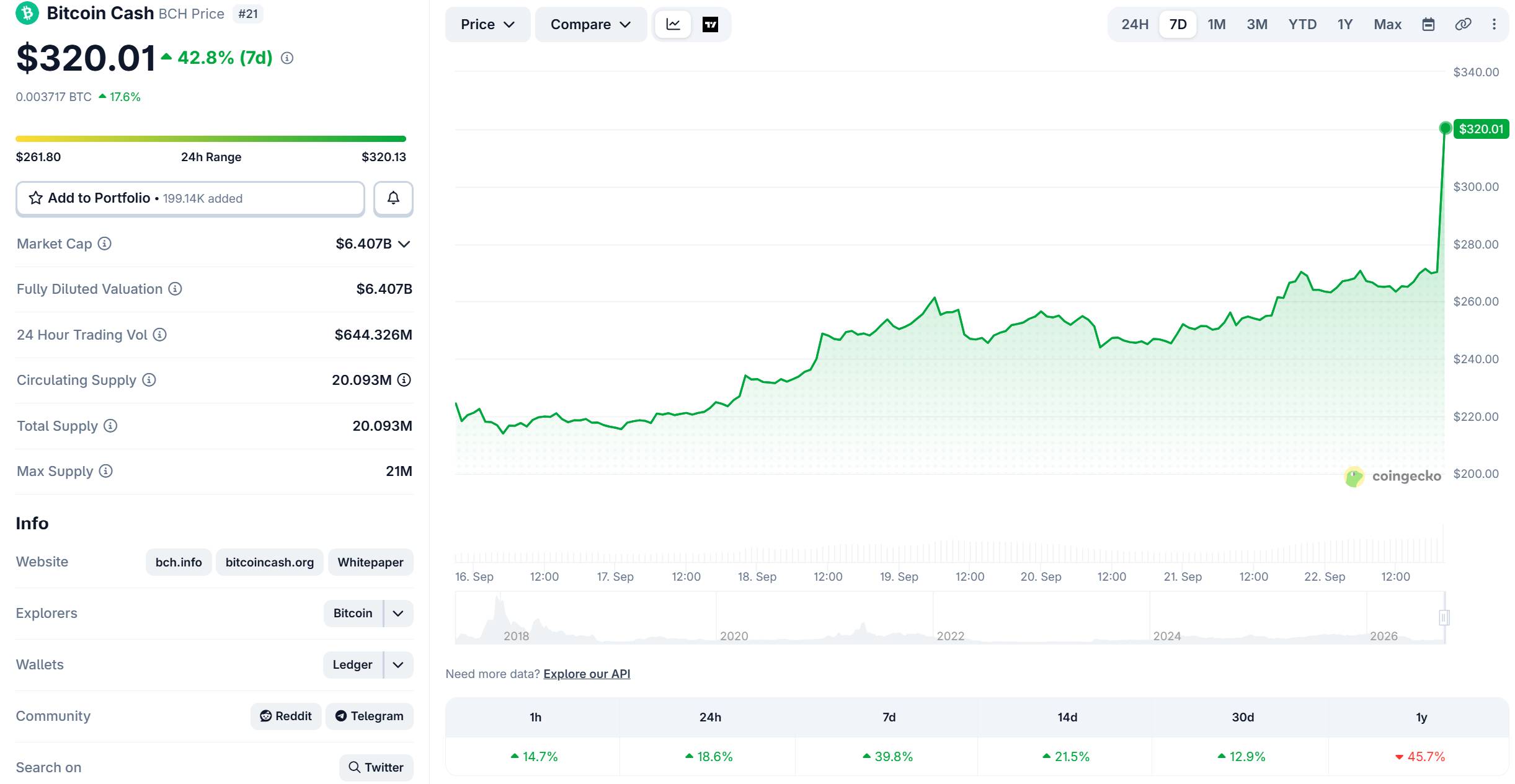Expand the Wallets dropdown arrow
Viewport: 1515px width, 784px height.
[399, 664]
